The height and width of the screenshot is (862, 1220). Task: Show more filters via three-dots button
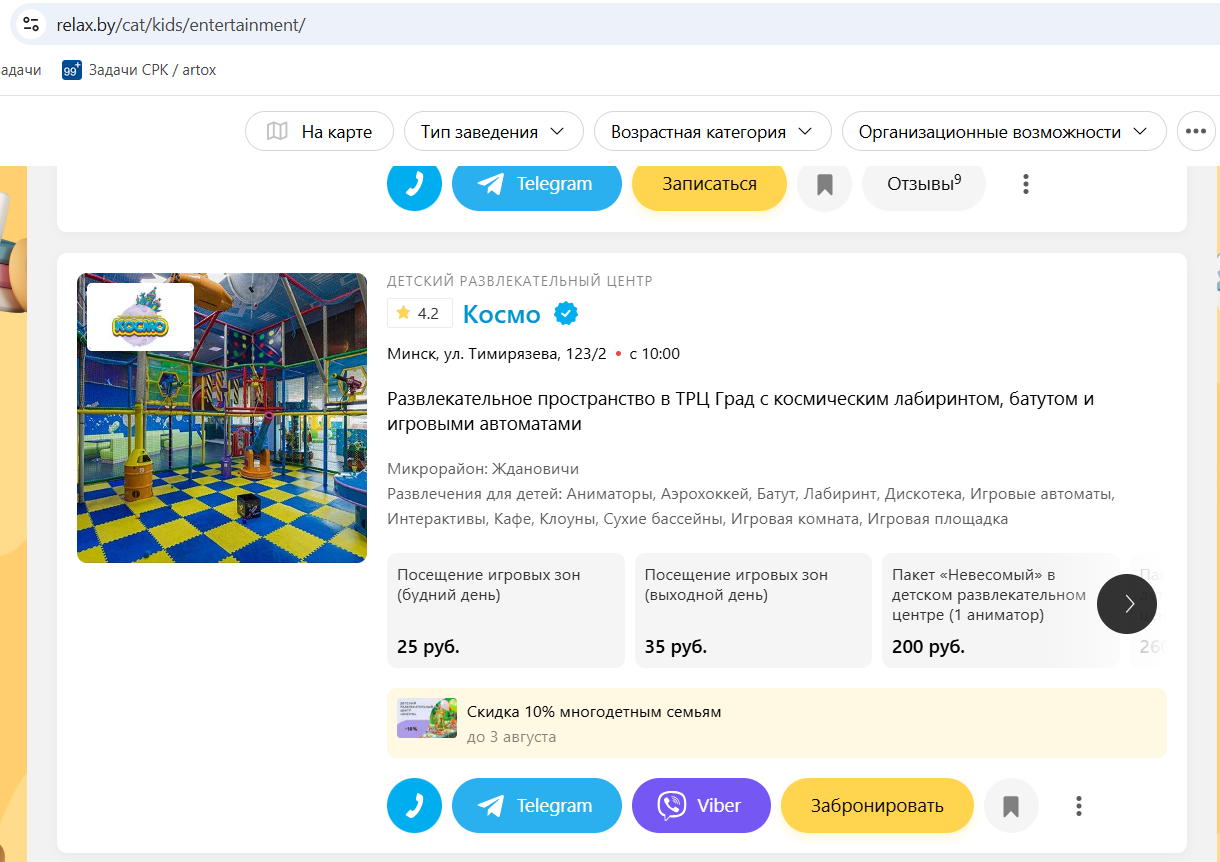click(1195, 131)
